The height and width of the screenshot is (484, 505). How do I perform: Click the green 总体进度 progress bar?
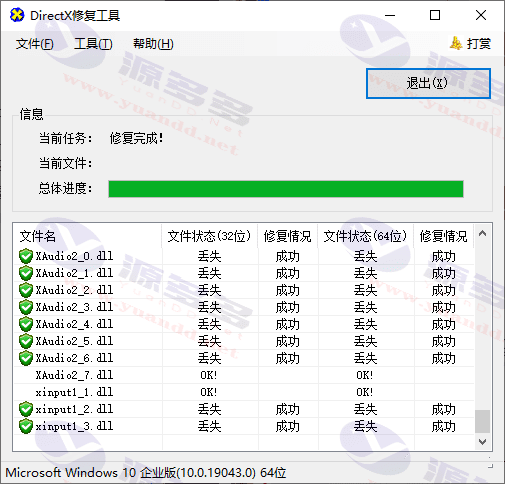coord(286,189)
